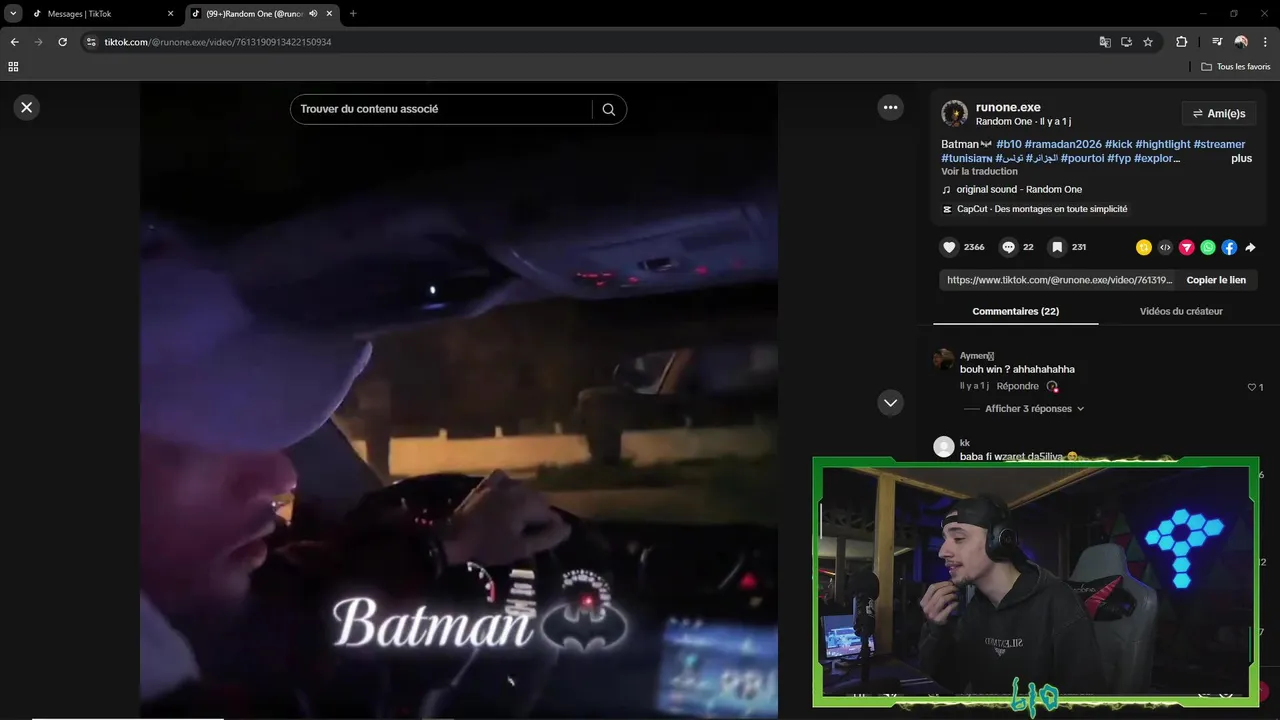Switch to Messages | TikTok tab

tap(100, 14)
